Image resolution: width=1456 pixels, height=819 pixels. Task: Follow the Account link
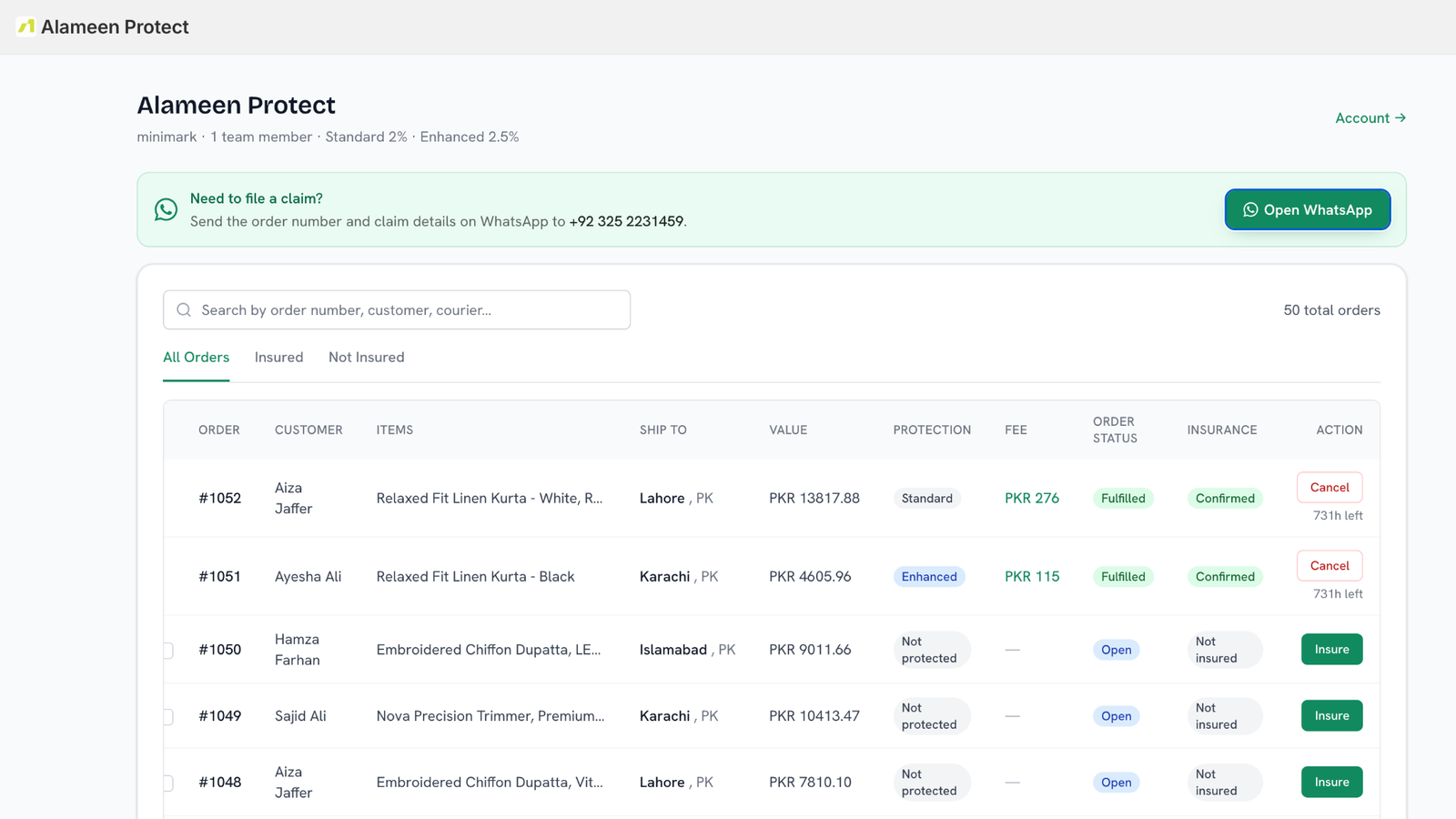click(1370, 118)
